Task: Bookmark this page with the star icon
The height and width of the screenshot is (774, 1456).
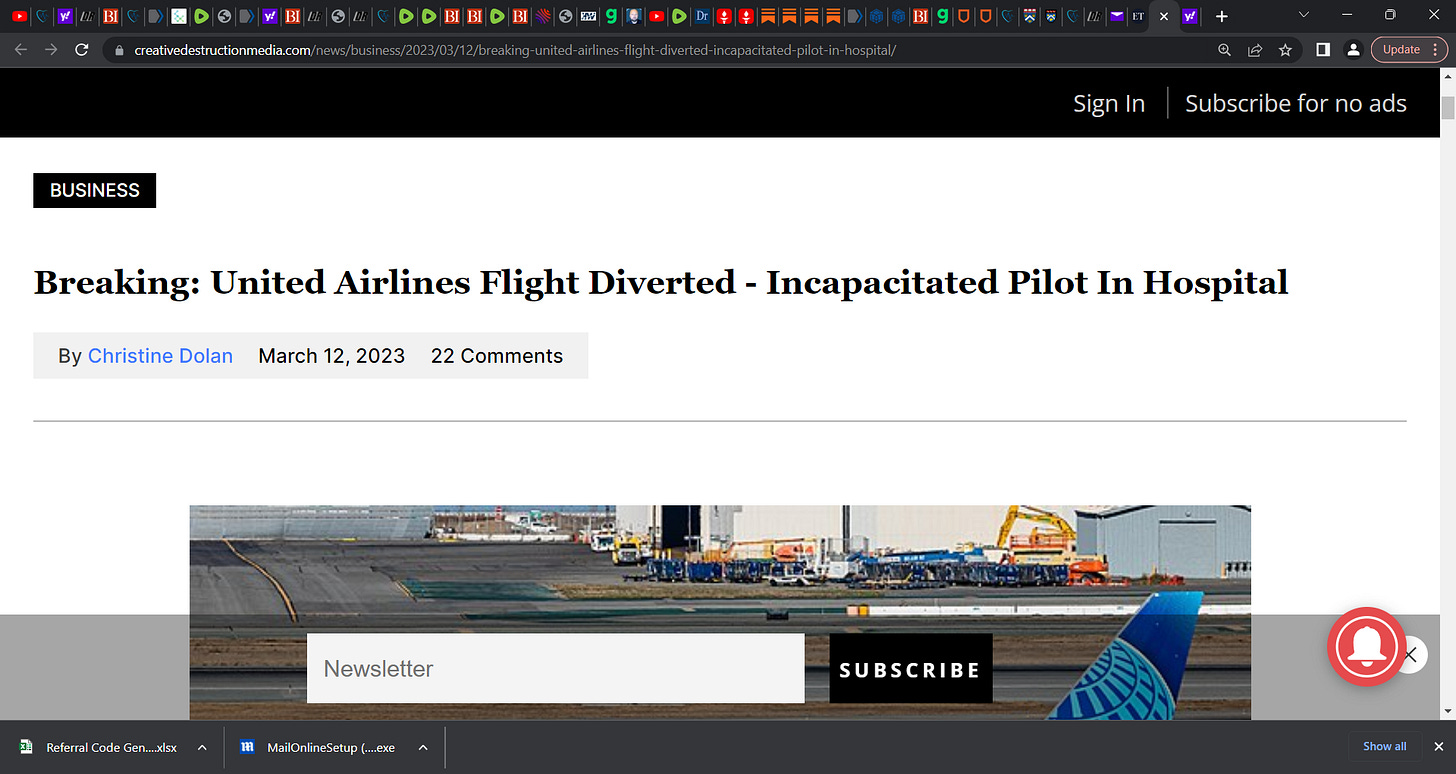Action: pyautogui.click(x=1285, y=50)
